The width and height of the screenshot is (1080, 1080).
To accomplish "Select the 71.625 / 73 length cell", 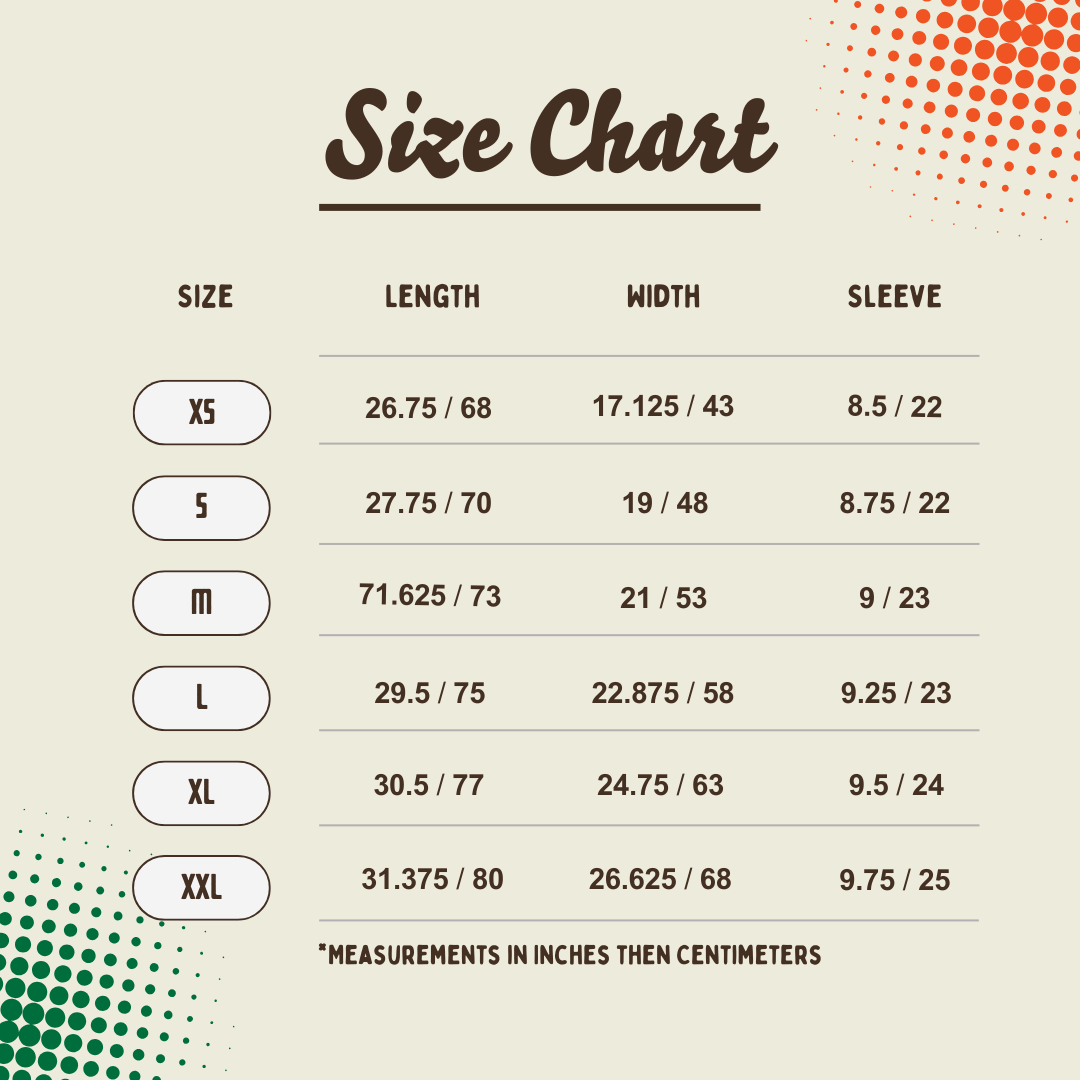I will [430, 596].
